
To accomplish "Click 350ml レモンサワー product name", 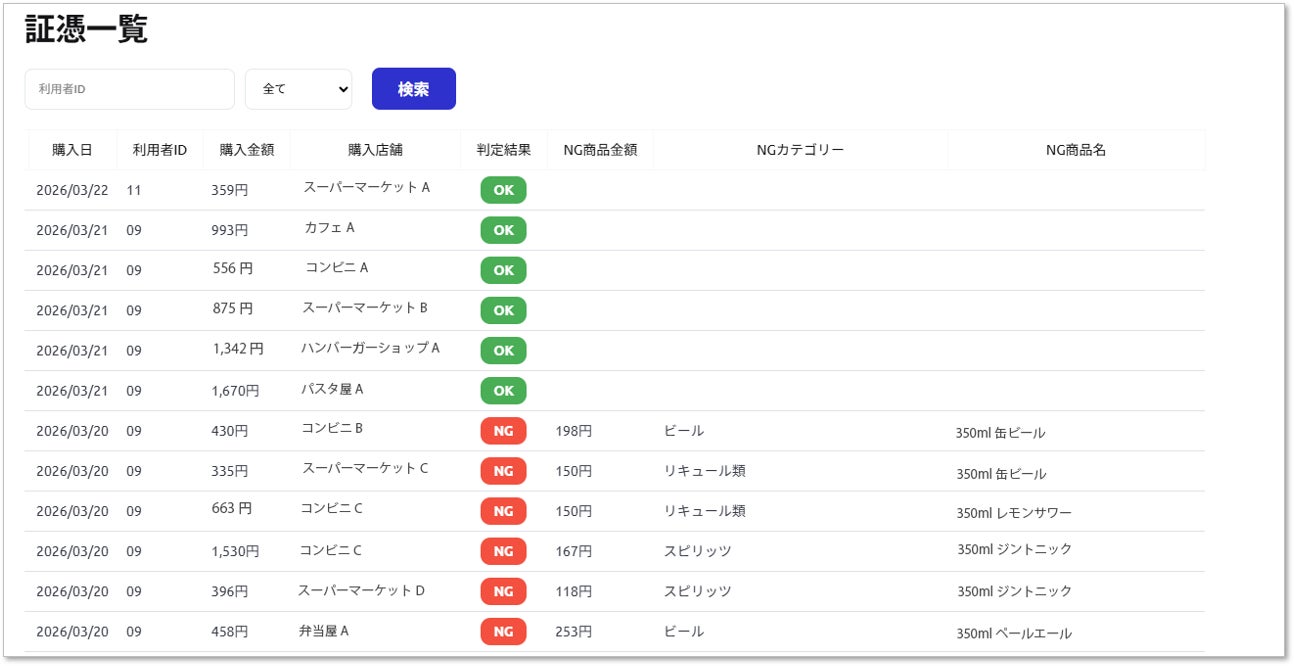I will click(1013, 513).
